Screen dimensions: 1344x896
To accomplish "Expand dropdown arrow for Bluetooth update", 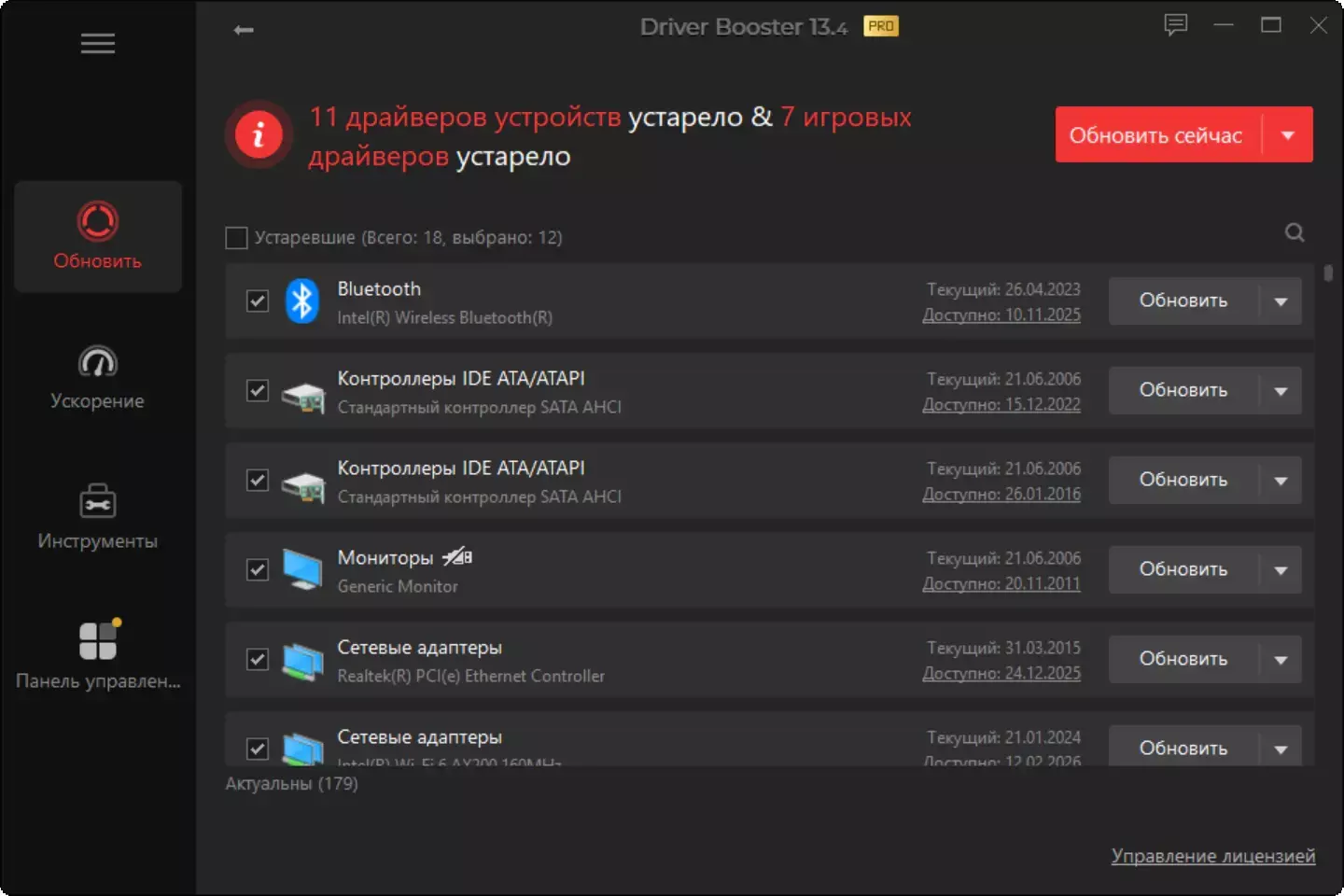I will 1281,301.
